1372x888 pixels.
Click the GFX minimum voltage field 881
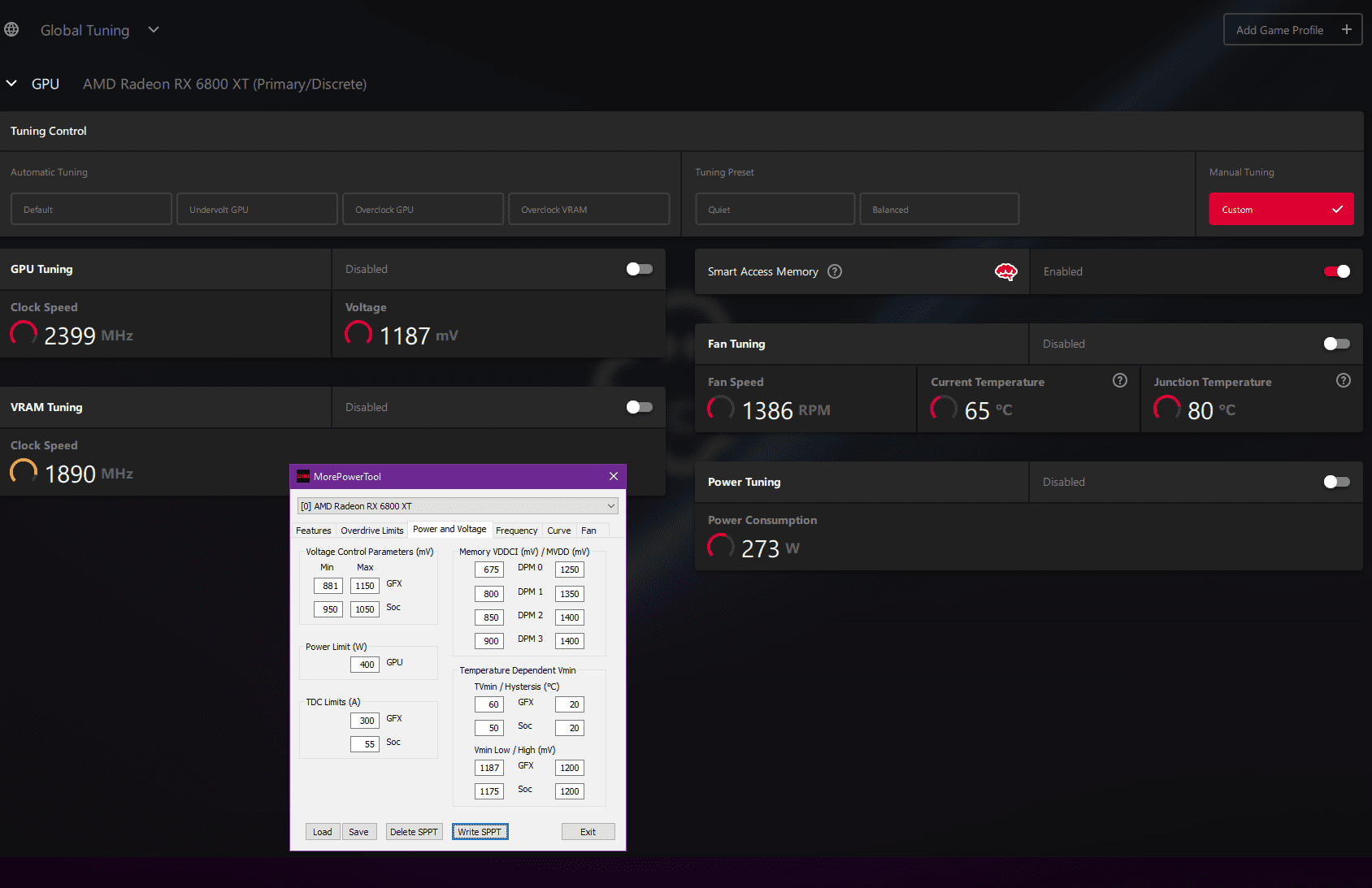click(x=328, y=586)
